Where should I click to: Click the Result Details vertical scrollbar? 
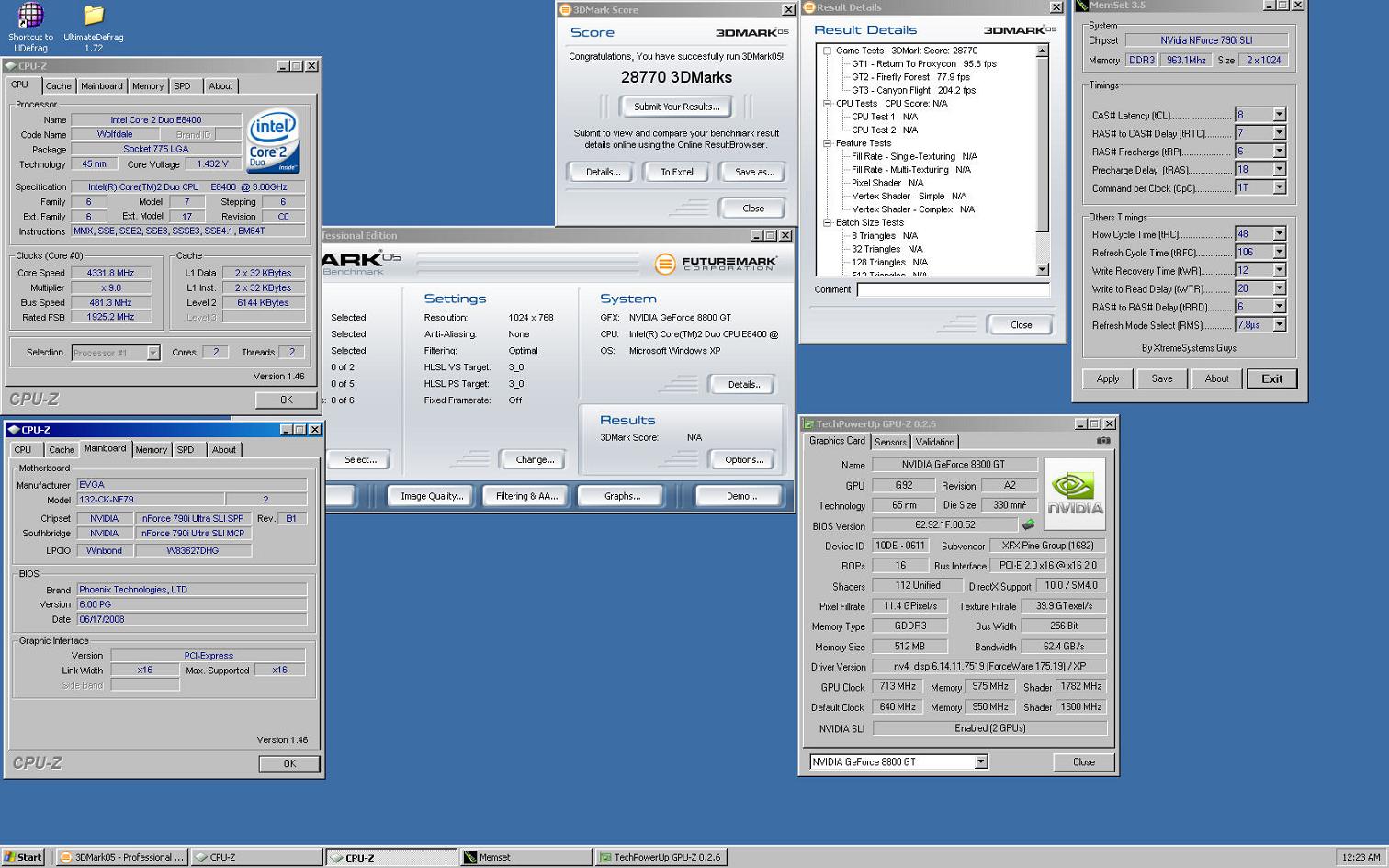(1042, 161)
